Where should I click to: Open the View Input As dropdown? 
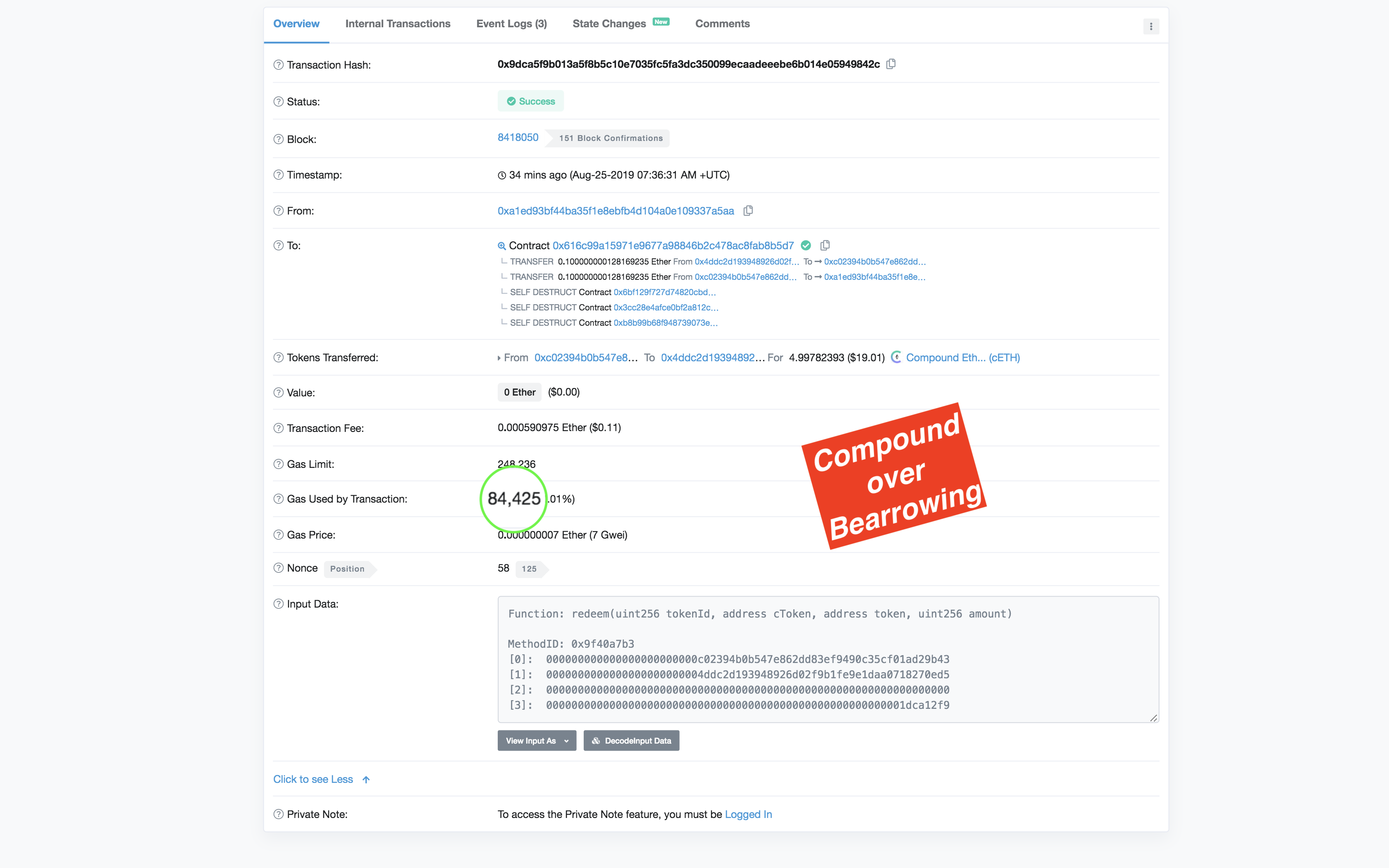[x=537, y=741]
